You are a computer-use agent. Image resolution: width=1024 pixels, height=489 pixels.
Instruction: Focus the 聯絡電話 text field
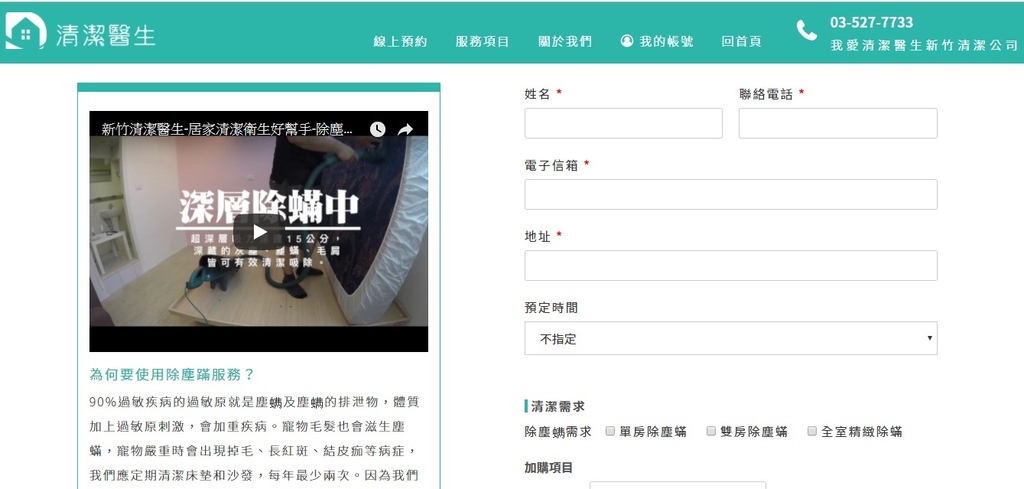click(837, 123)
